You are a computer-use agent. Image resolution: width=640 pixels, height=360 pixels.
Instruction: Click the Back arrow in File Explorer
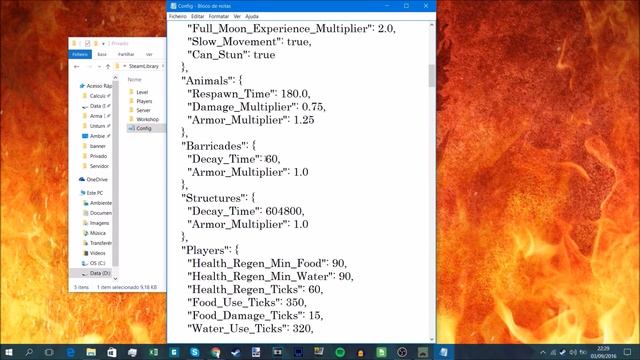[76, 66]
